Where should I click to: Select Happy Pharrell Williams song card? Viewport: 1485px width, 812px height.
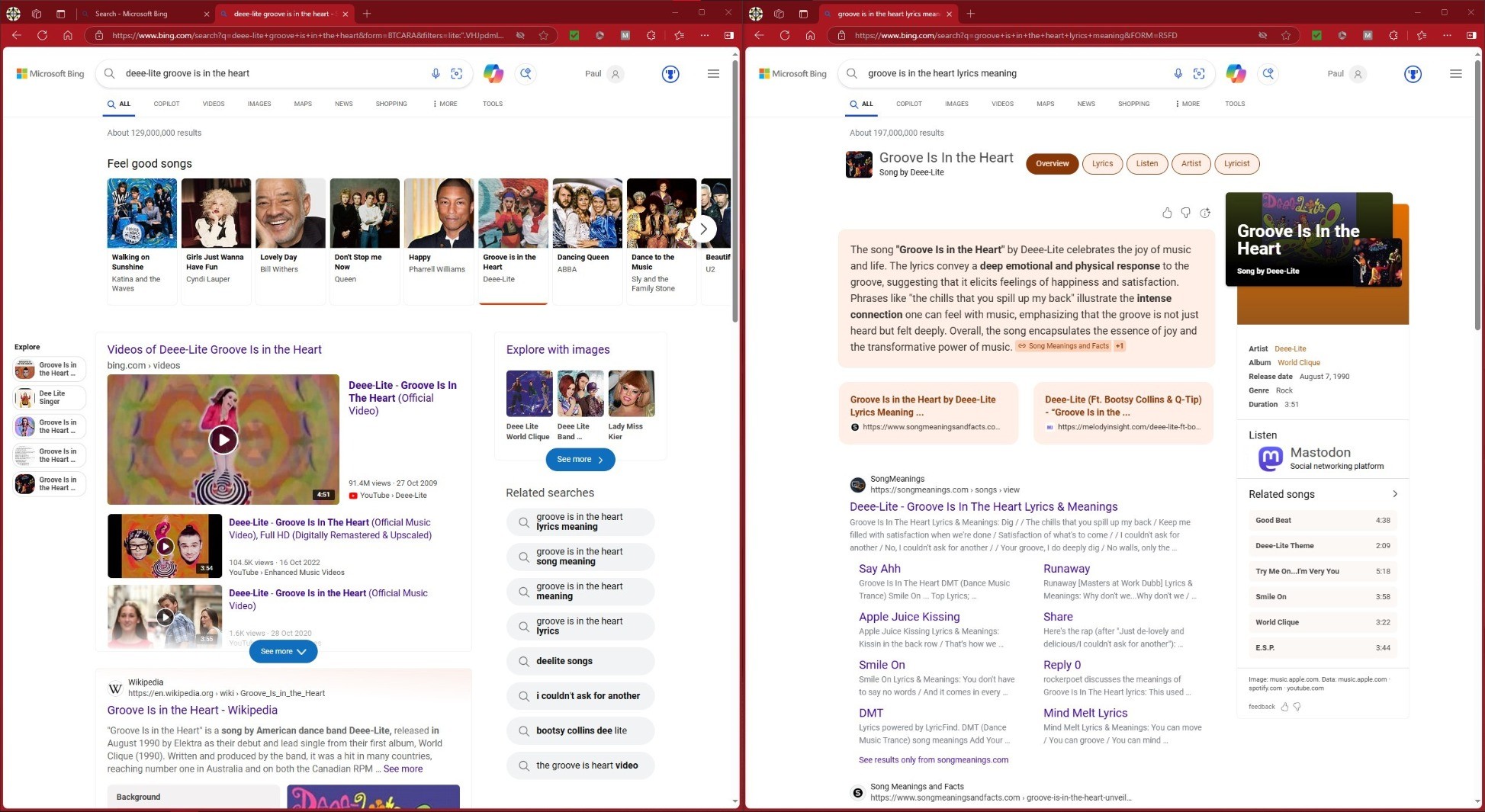[438, 240]
